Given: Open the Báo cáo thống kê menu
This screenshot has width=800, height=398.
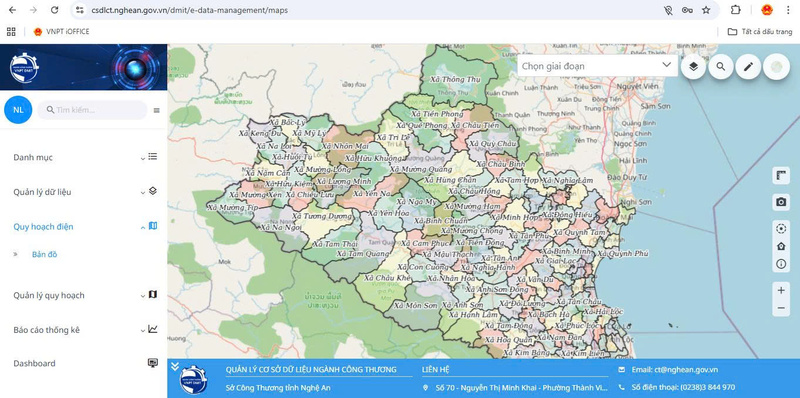Looking at the screenshot, I should pyautogui.click(x=46, y=330).
